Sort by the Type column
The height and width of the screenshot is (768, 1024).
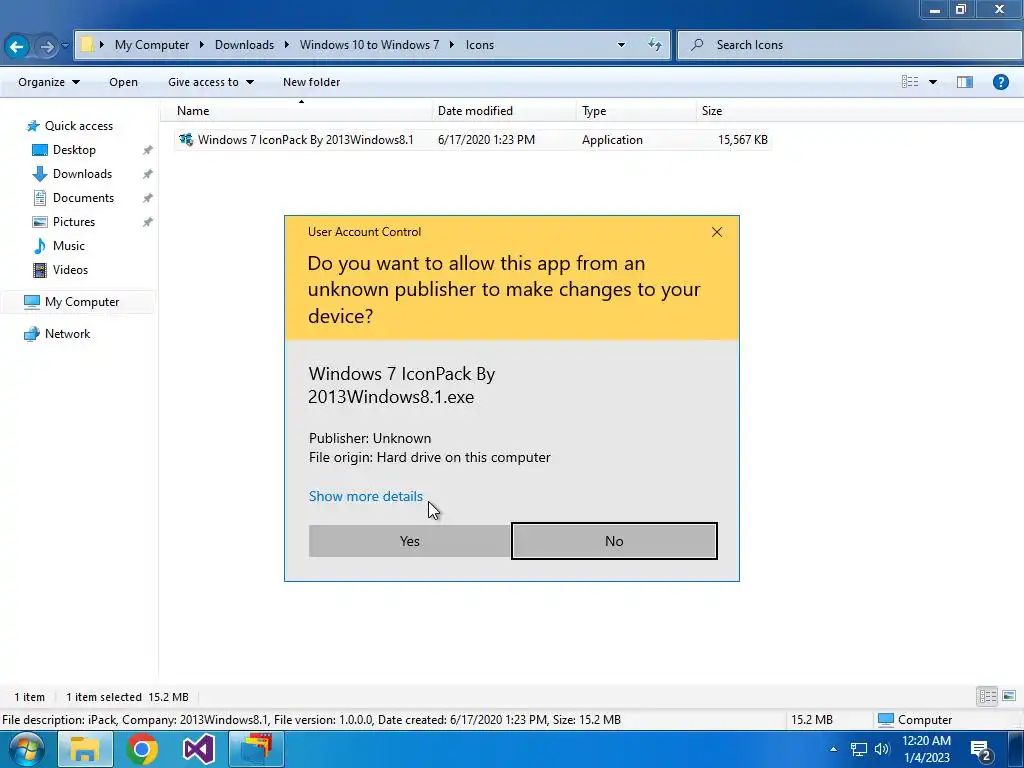point(636,110)
